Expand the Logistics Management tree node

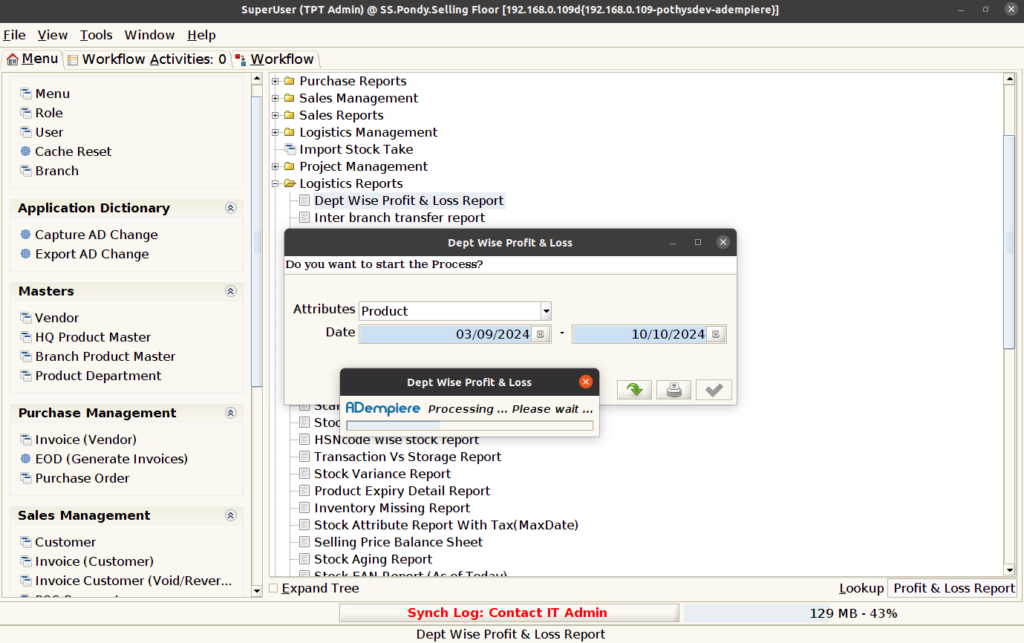pos(275,133)
